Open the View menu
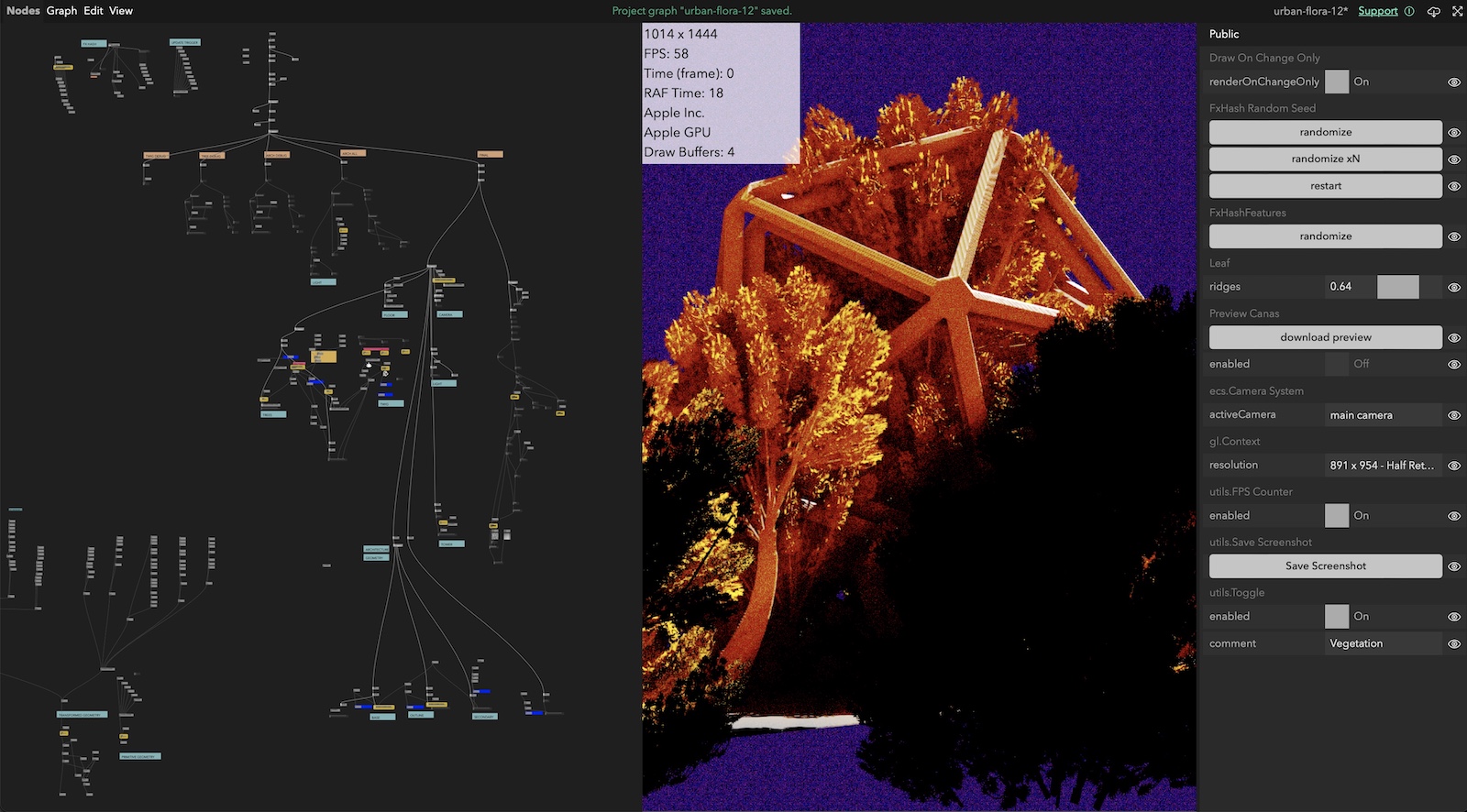 pos(121,11)
